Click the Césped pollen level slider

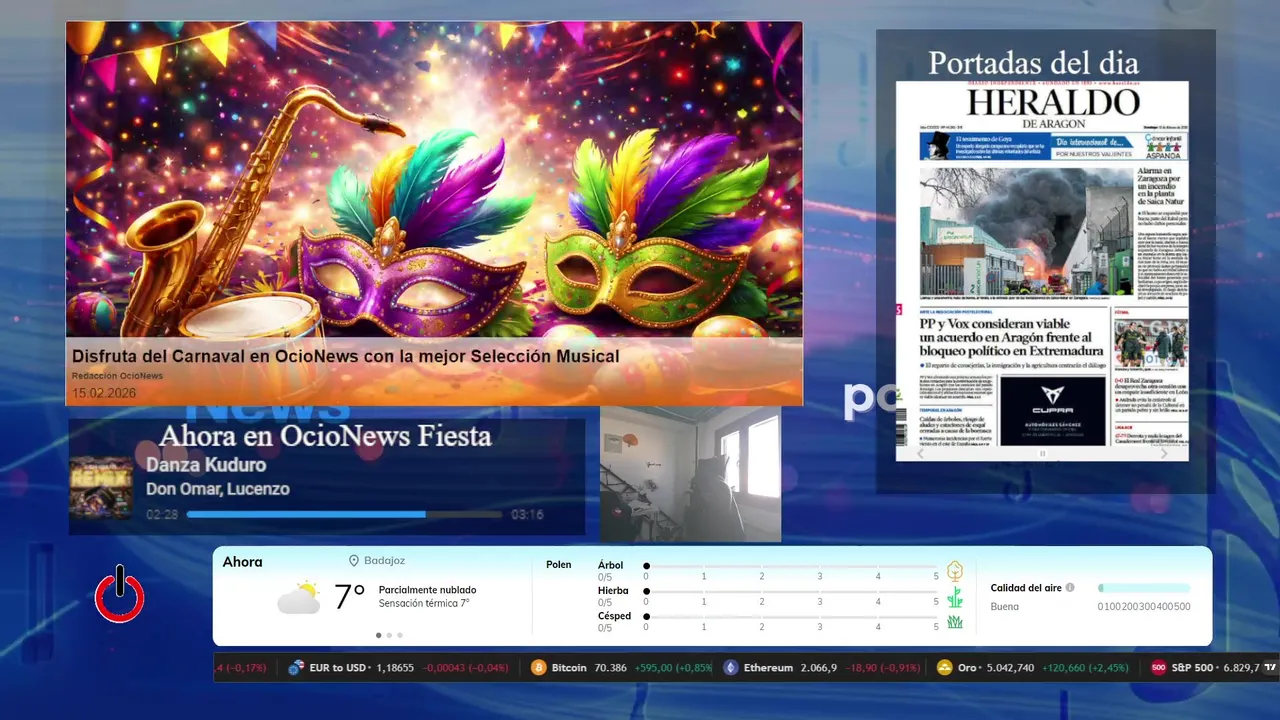tap(791, 617)
